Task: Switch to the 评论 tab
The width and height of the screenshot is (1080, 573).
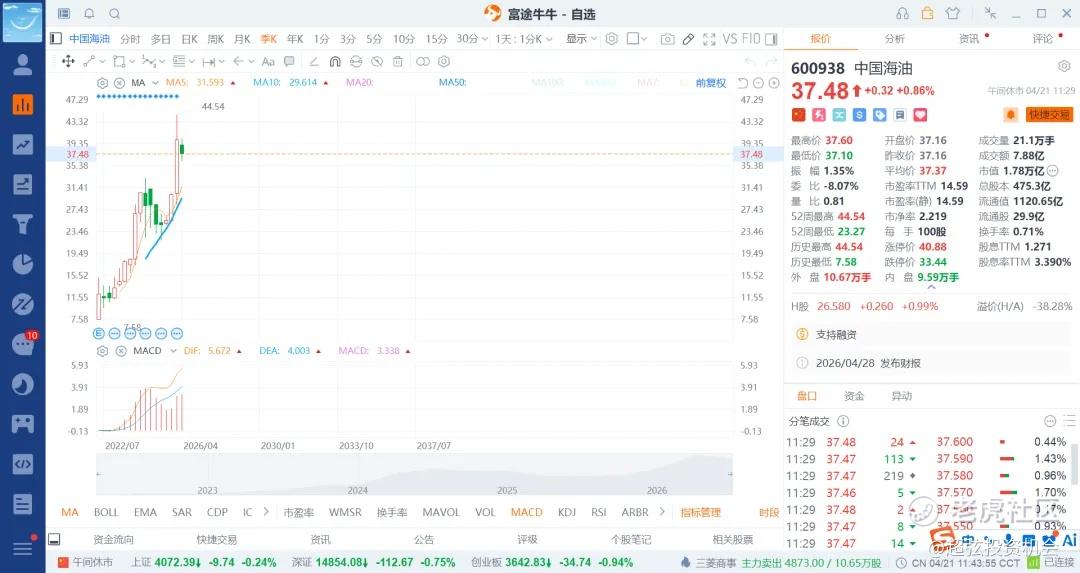Action: [x=1043, y=39]
